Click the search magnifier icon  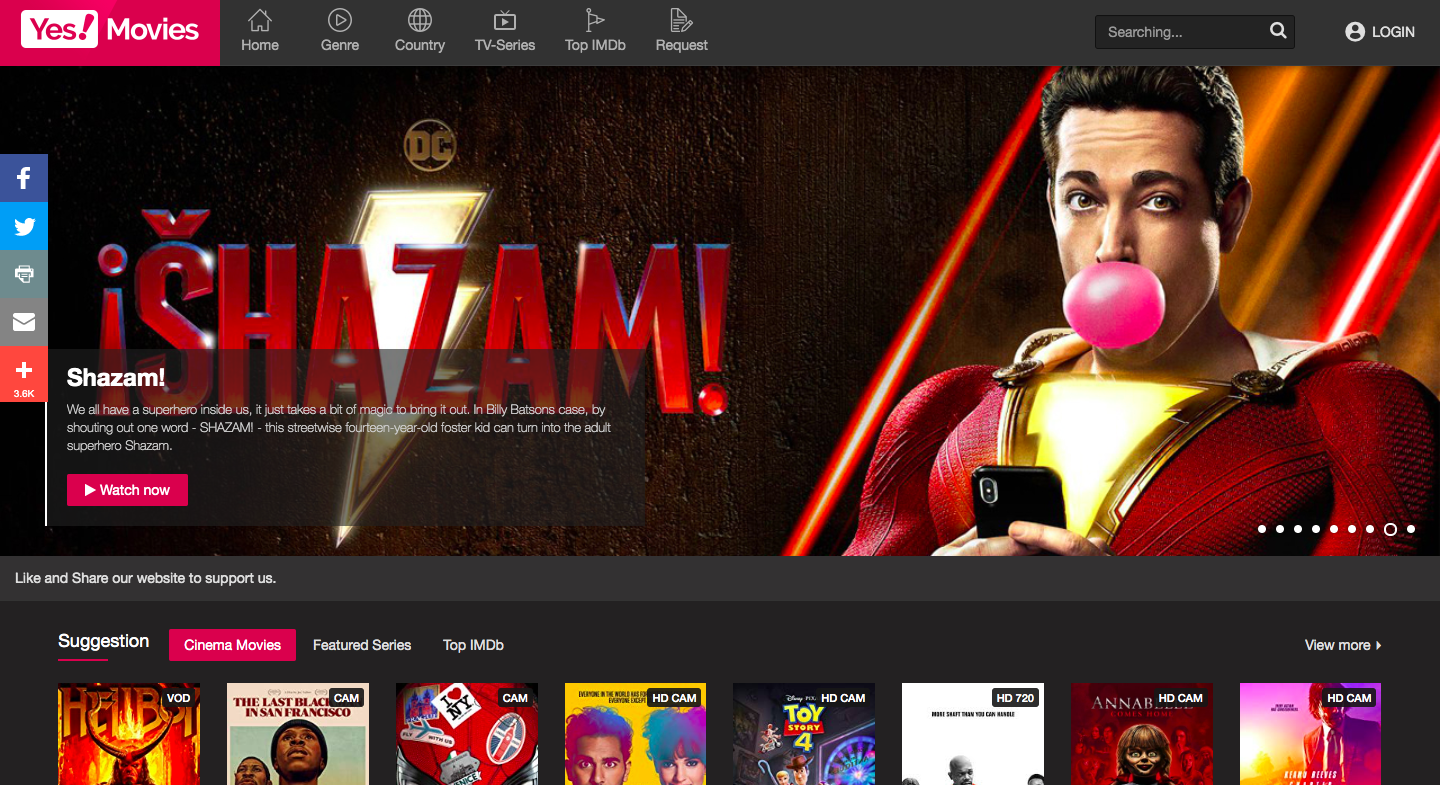1278,31
